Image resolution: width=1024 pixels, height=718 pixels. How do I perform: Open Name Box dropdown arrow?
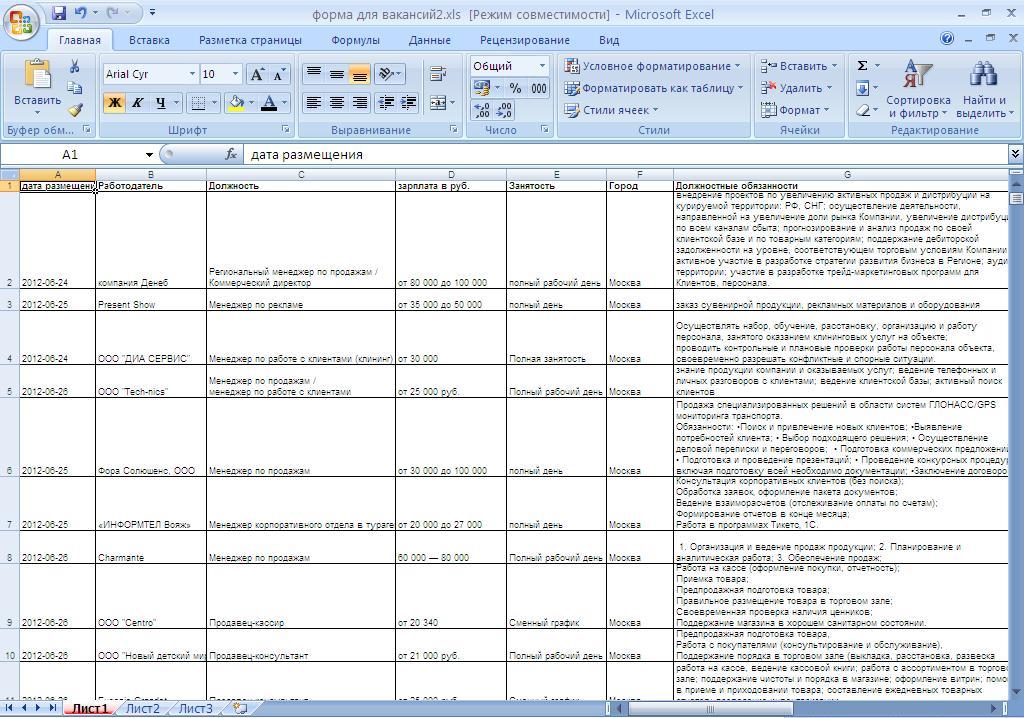(150, 155)
